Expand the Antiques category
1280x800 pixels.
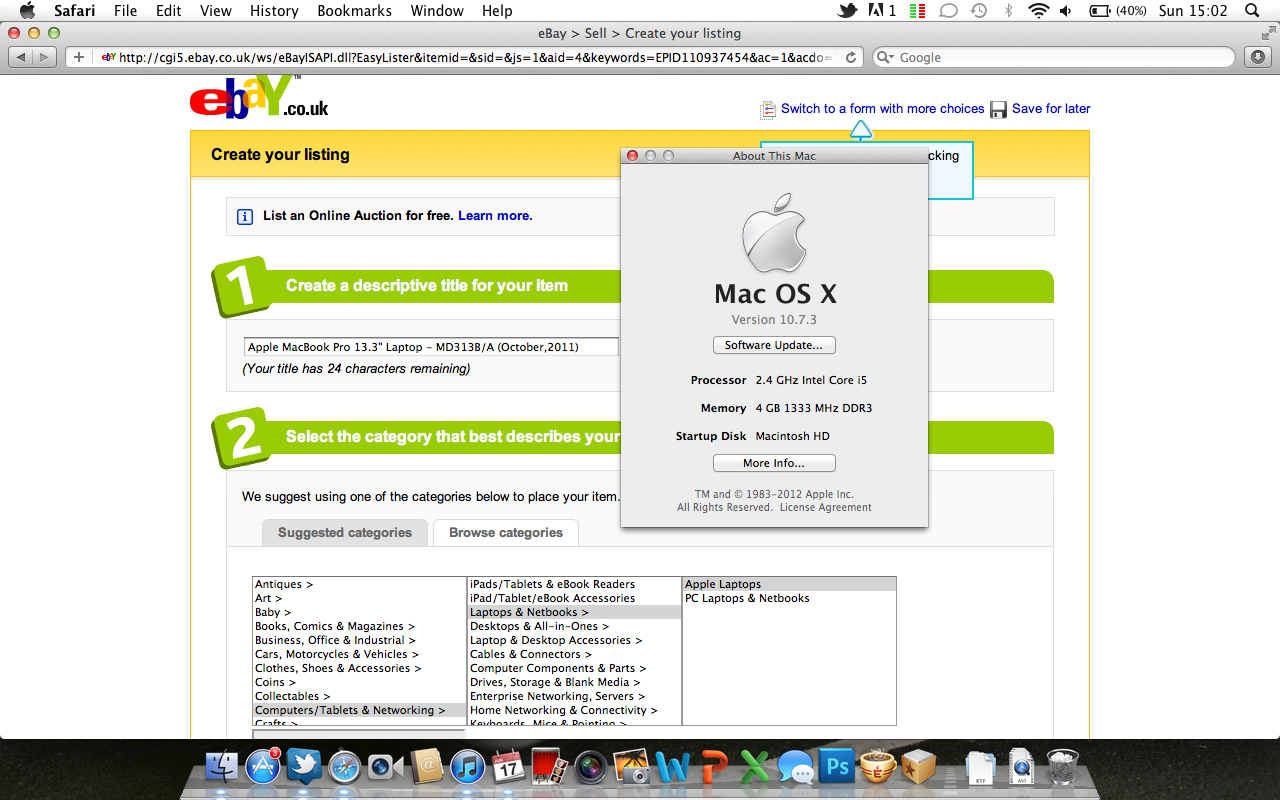[360, 584]
